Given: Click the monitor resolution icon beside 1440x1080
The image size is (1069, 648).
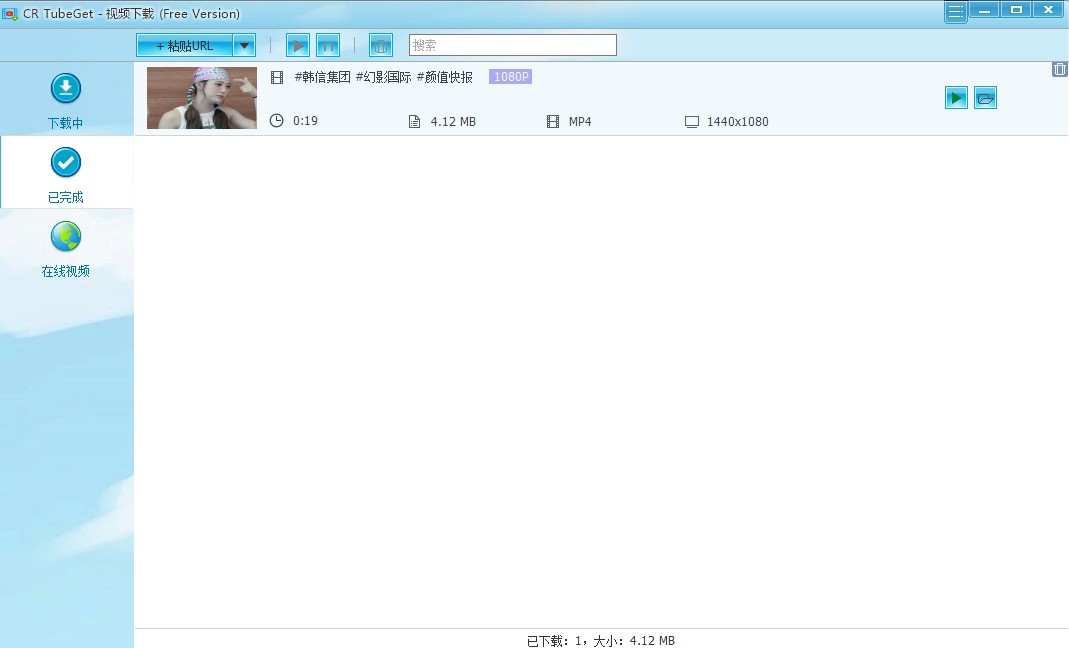Looking at the screenshot, I should pos(691,122).
